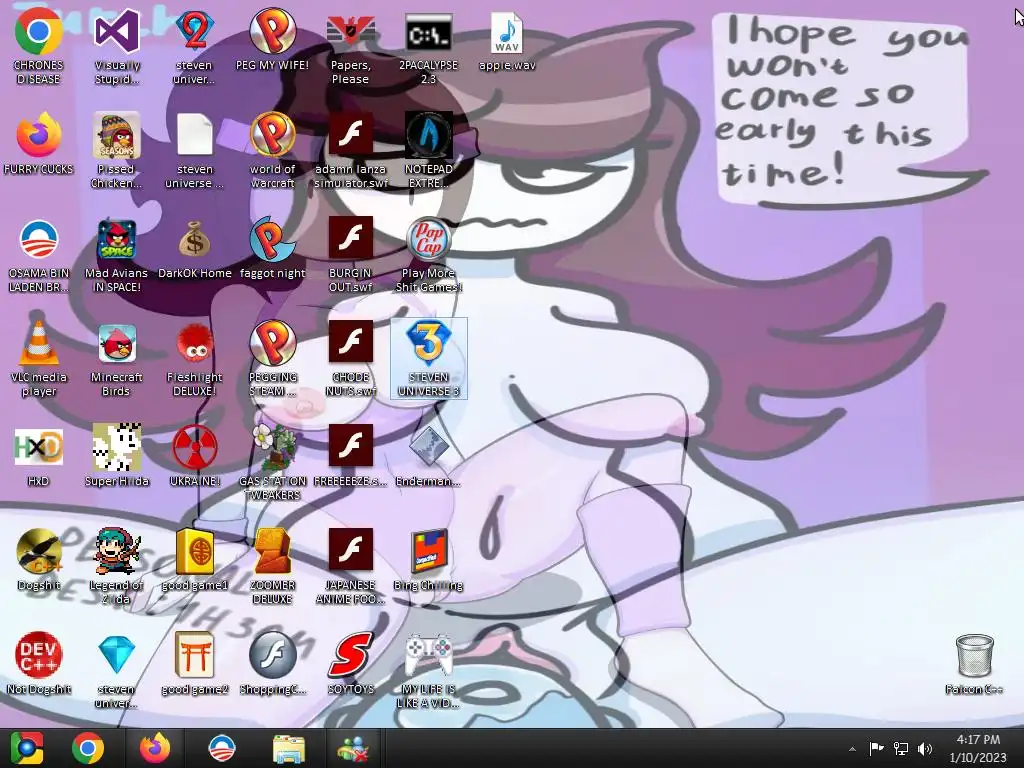Select the JAPANESE ANIME FOO... Flash file
This screenshot has width=1024, height=768.
pos(351,567)
